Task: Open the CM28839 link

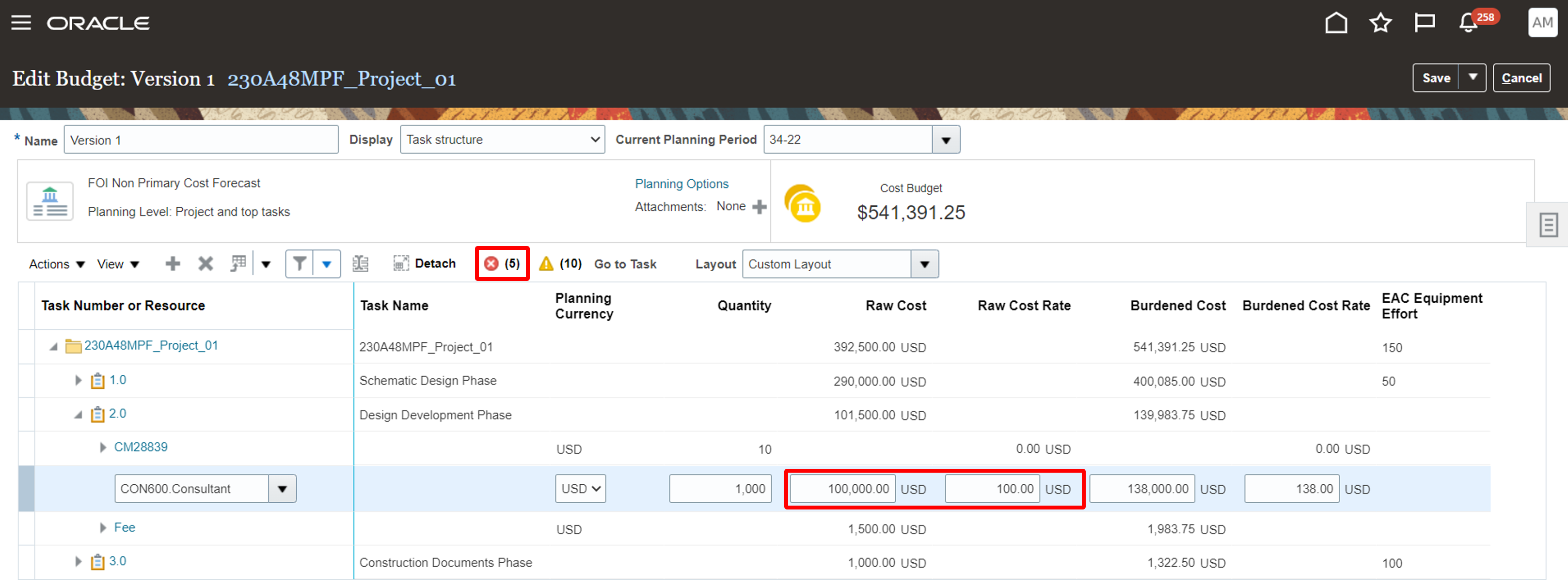Action: pos(141,447)
